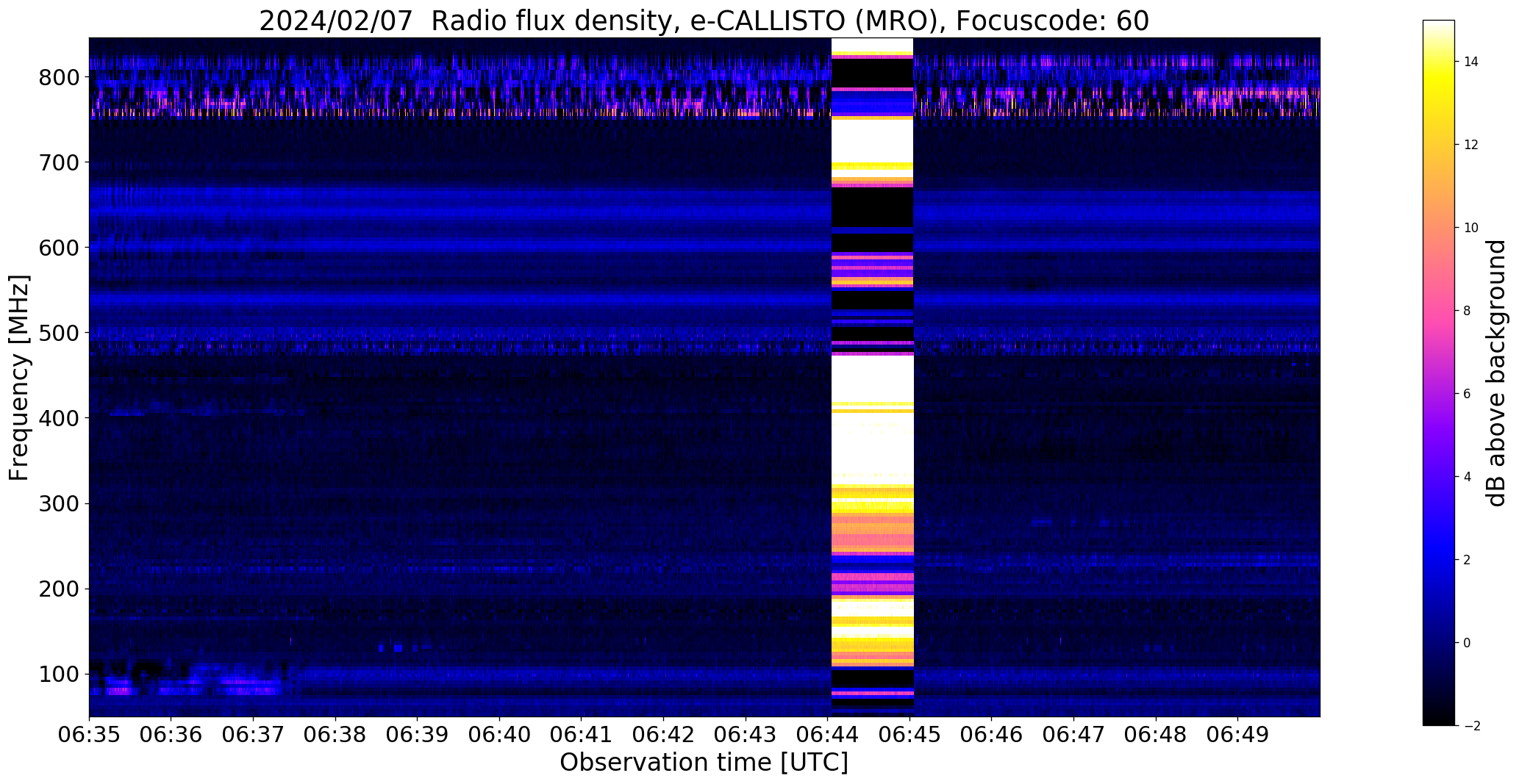Click the 06:36 time tick label
Viewport: 1519px width, 784px height.
(171, 736)
